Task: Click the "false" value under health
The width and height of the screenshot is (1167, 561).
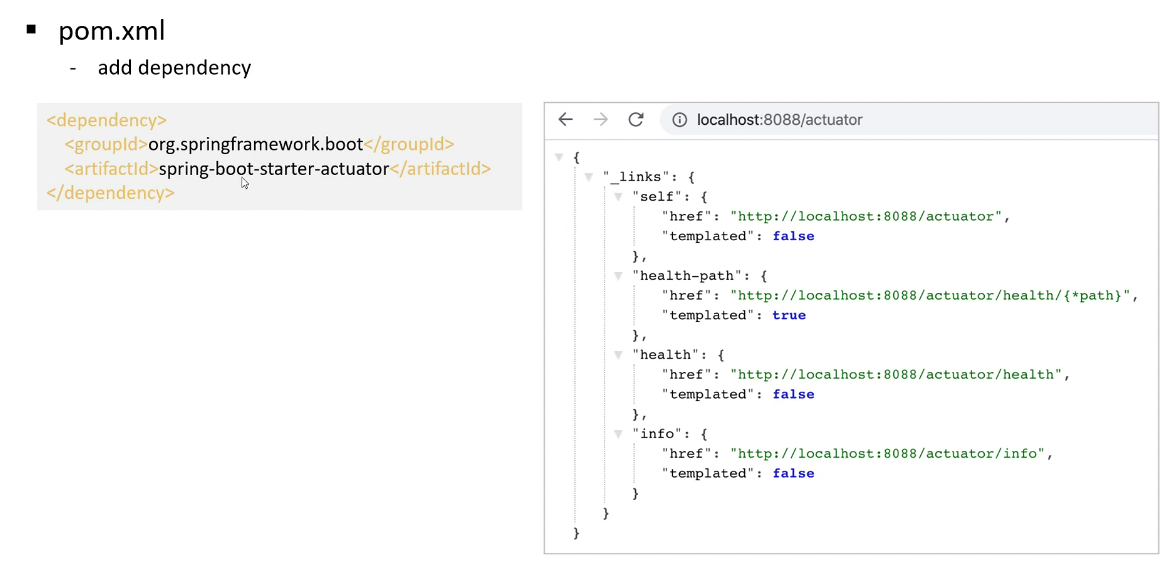Action: 793,394
